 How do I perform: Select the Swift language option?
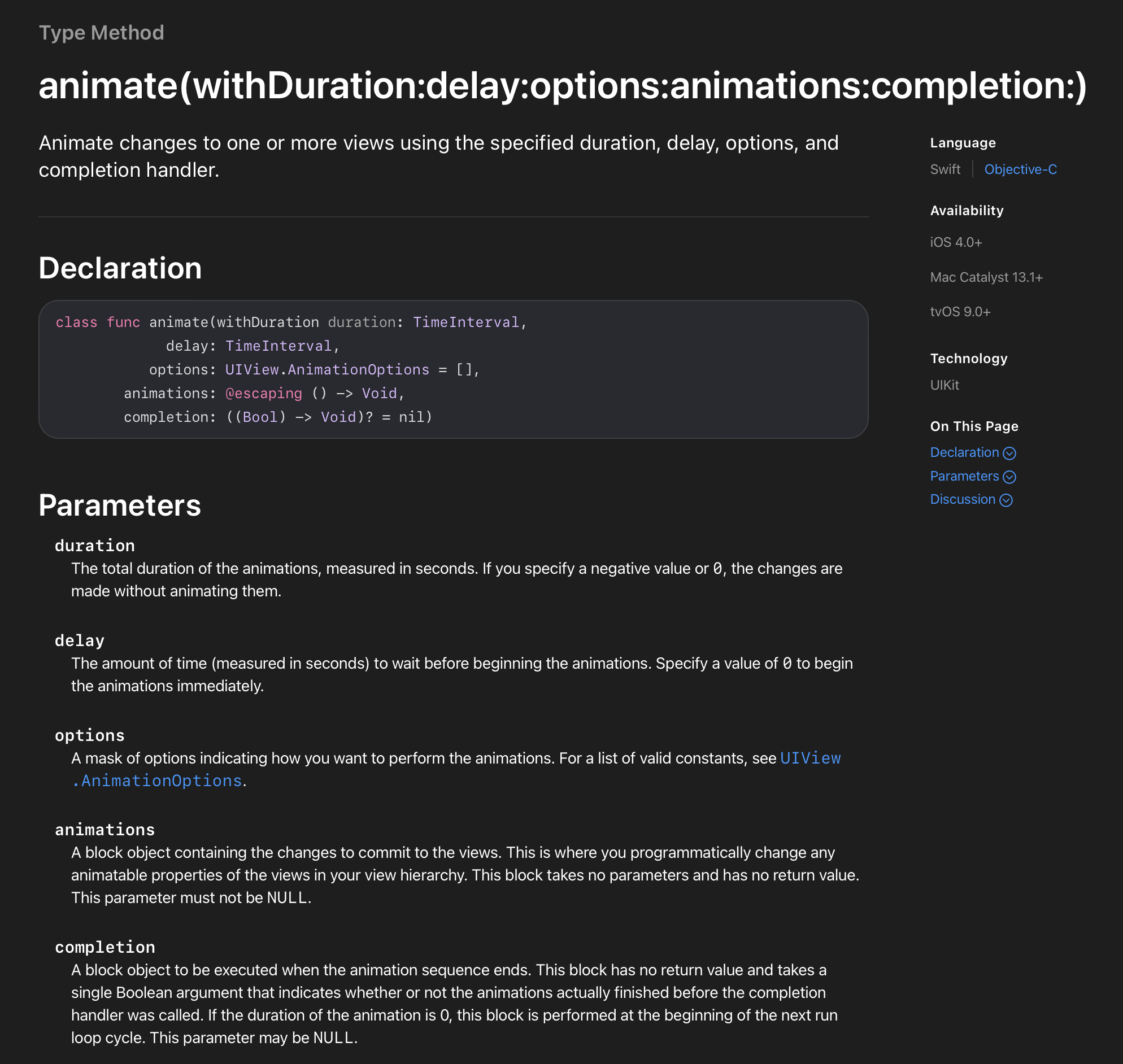(x=945, y=169)
